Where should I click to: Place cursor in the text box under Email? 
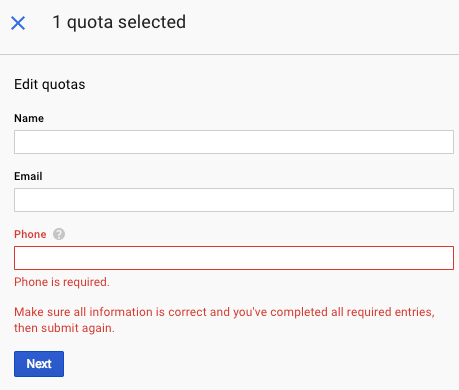[234, 200]
